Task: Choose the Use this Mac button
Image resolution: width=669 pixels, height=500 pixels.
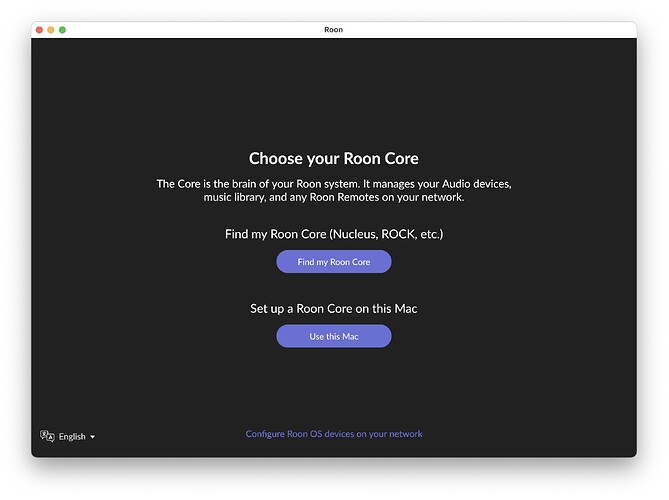Action: click(333, 336)
